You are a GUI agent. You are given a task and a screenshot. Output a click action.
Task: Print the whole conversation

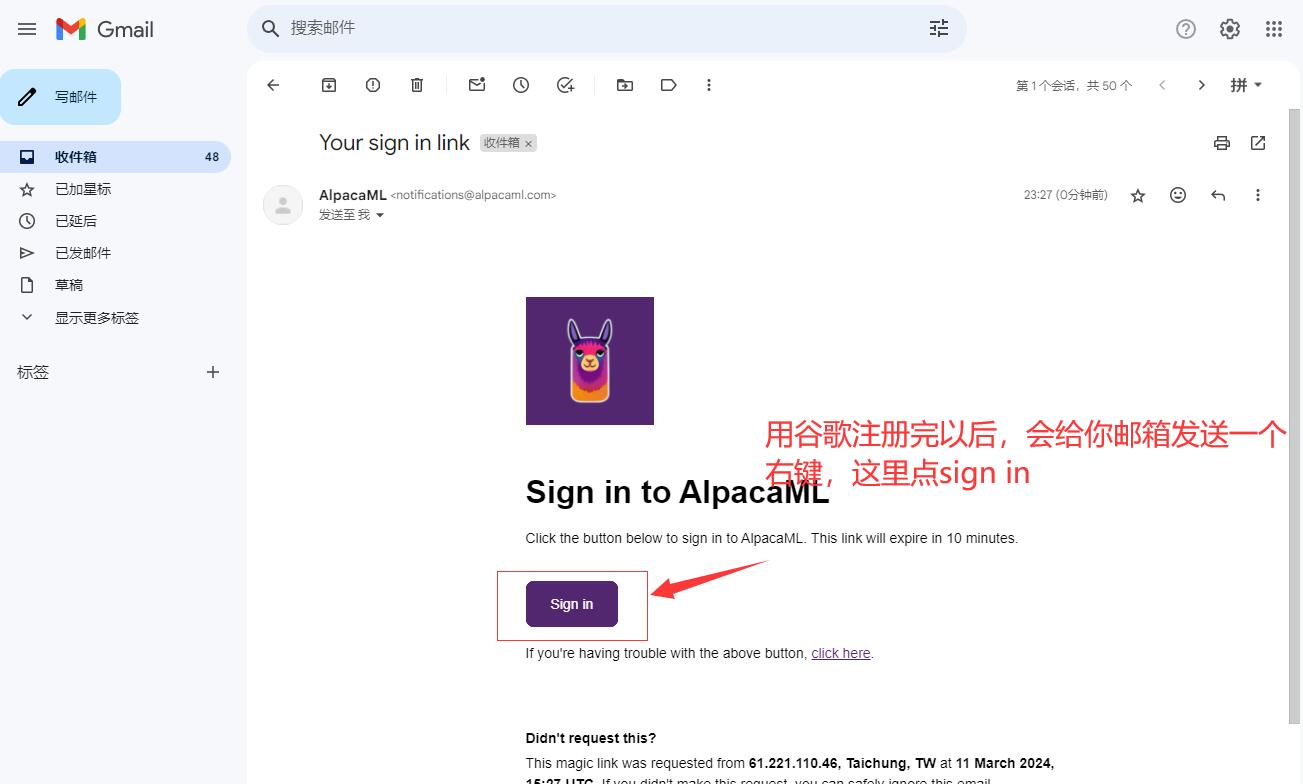[x=1222, y=143]
